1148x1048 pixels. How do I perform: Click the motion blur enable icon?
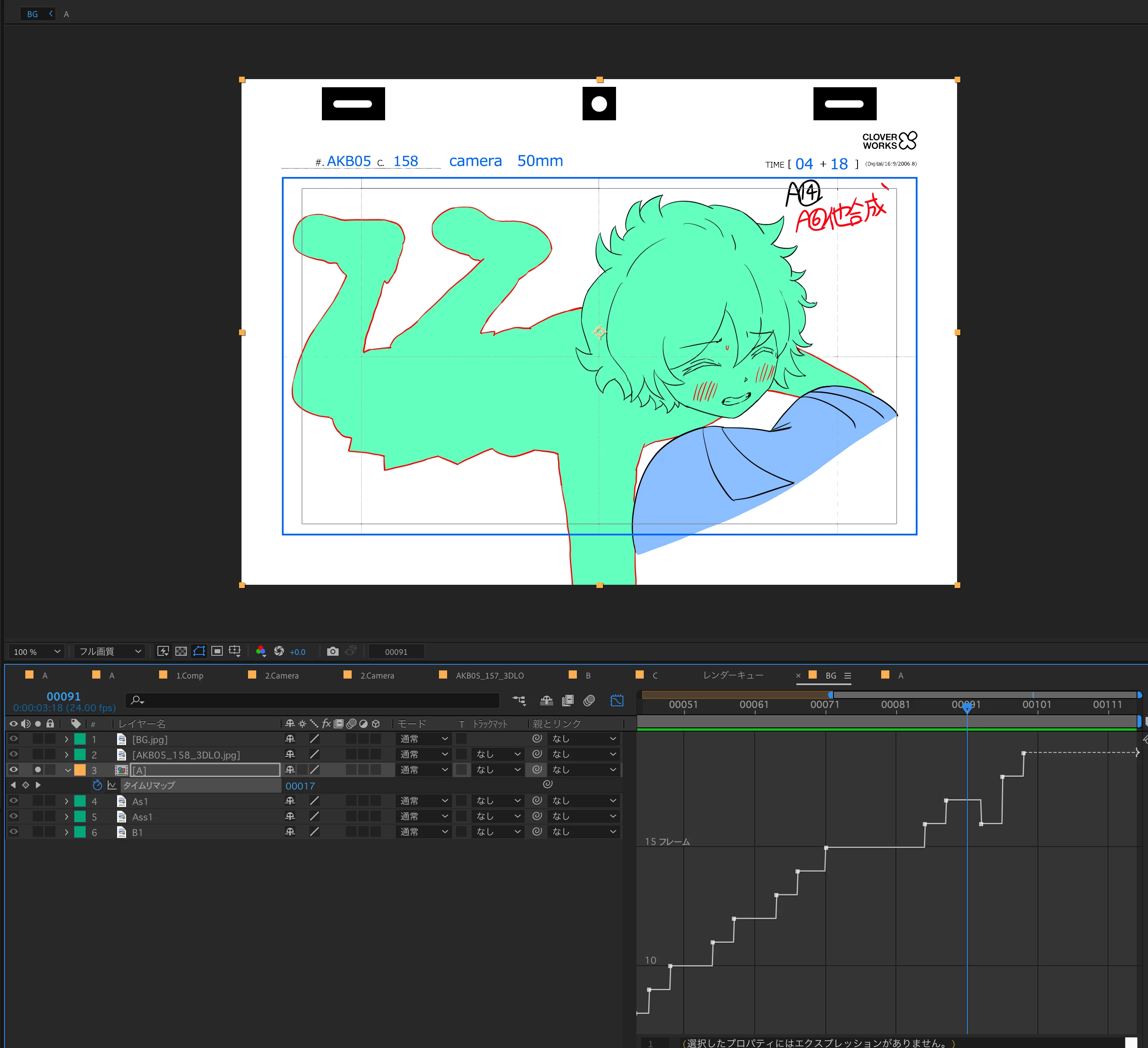[590, 701]
